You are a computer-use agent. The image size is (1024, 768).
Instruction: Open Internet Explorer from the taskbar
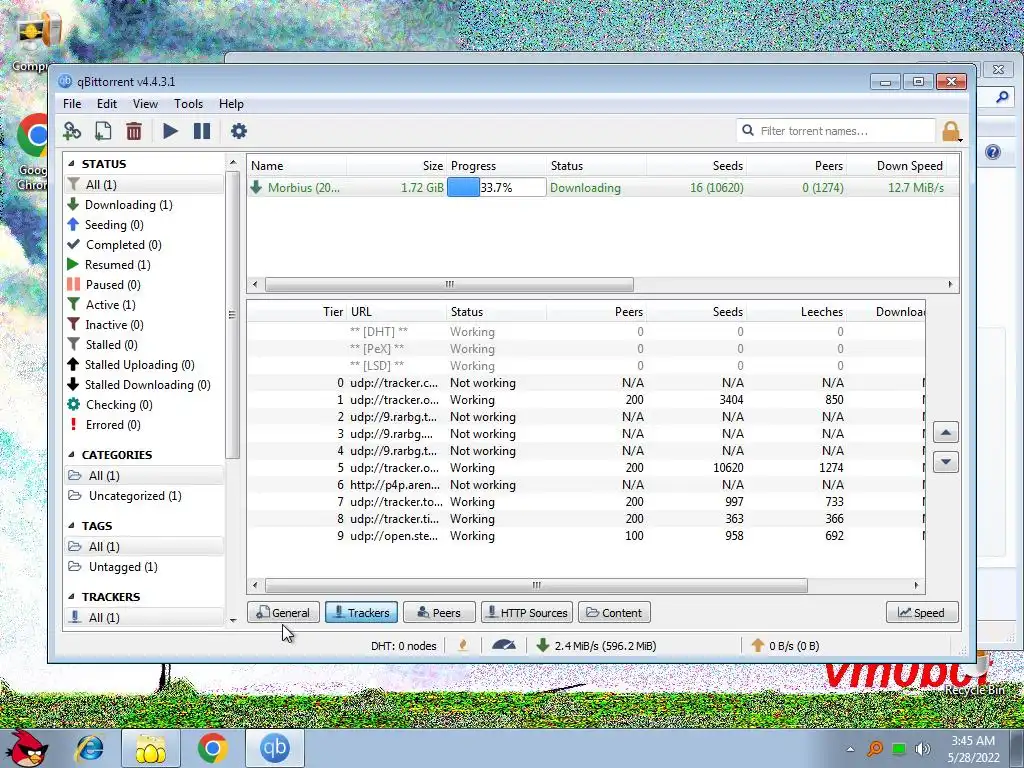coord(89,748)
